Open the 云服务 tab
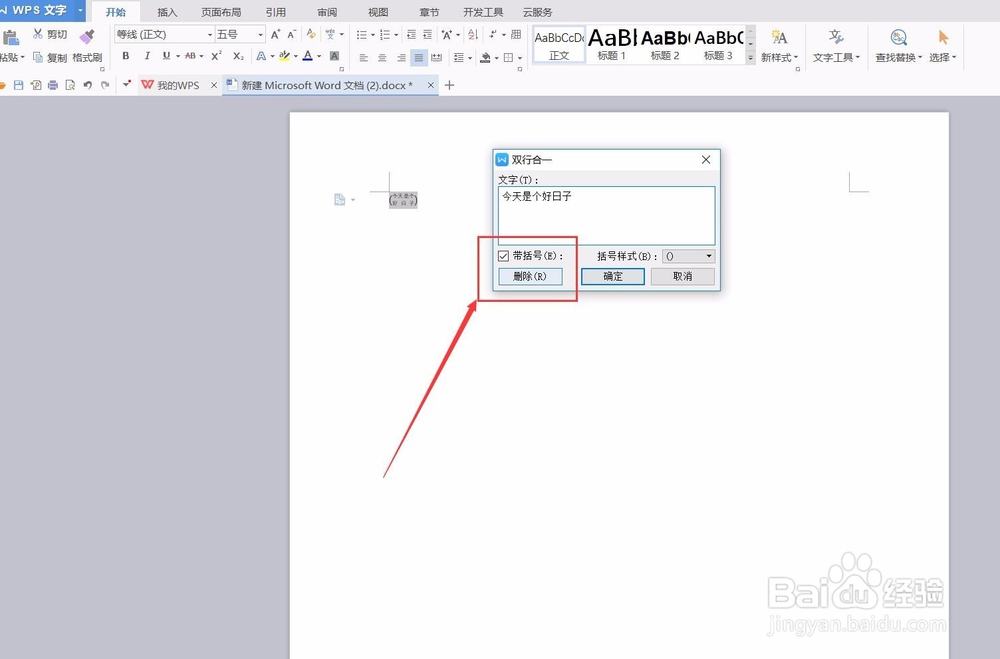The height and width of the screenshot is (659, 1000). coord(538,12)
